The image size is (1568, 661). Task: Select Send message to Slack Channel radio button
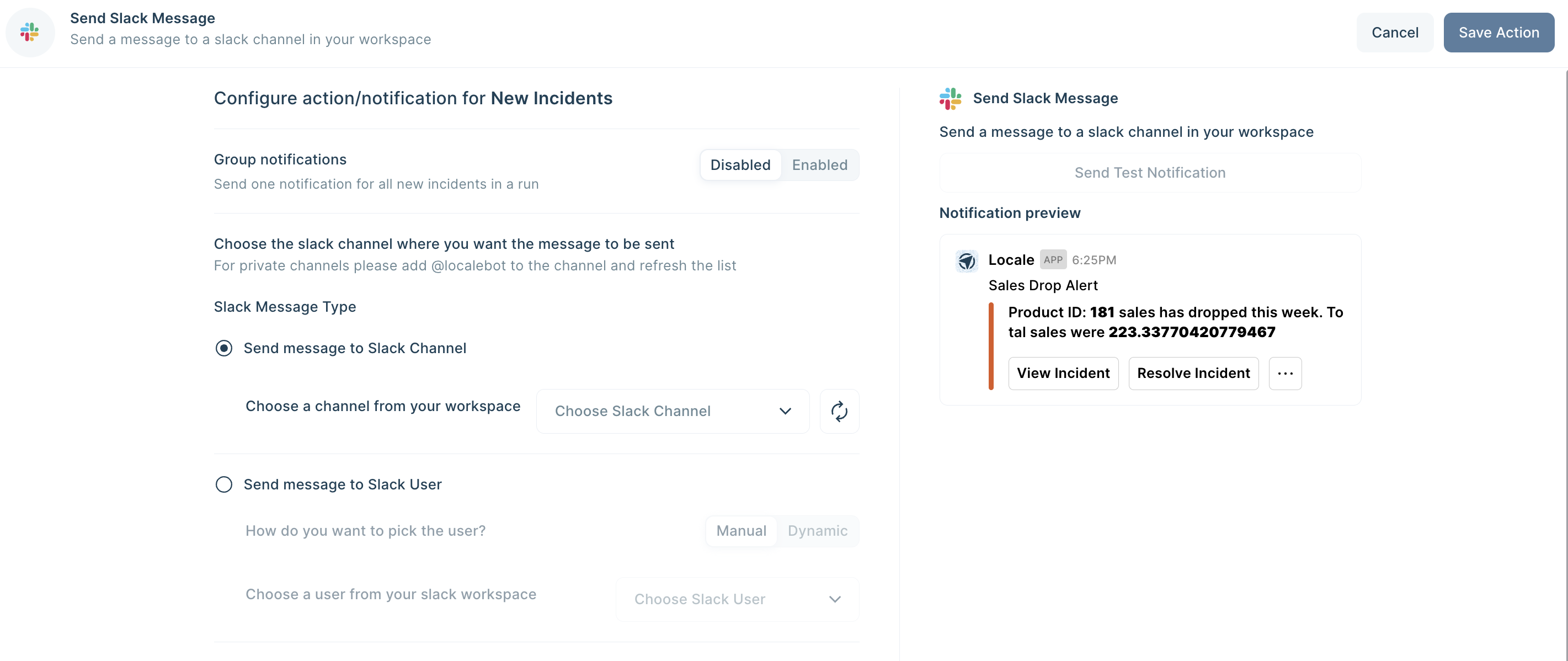[223, 347]
